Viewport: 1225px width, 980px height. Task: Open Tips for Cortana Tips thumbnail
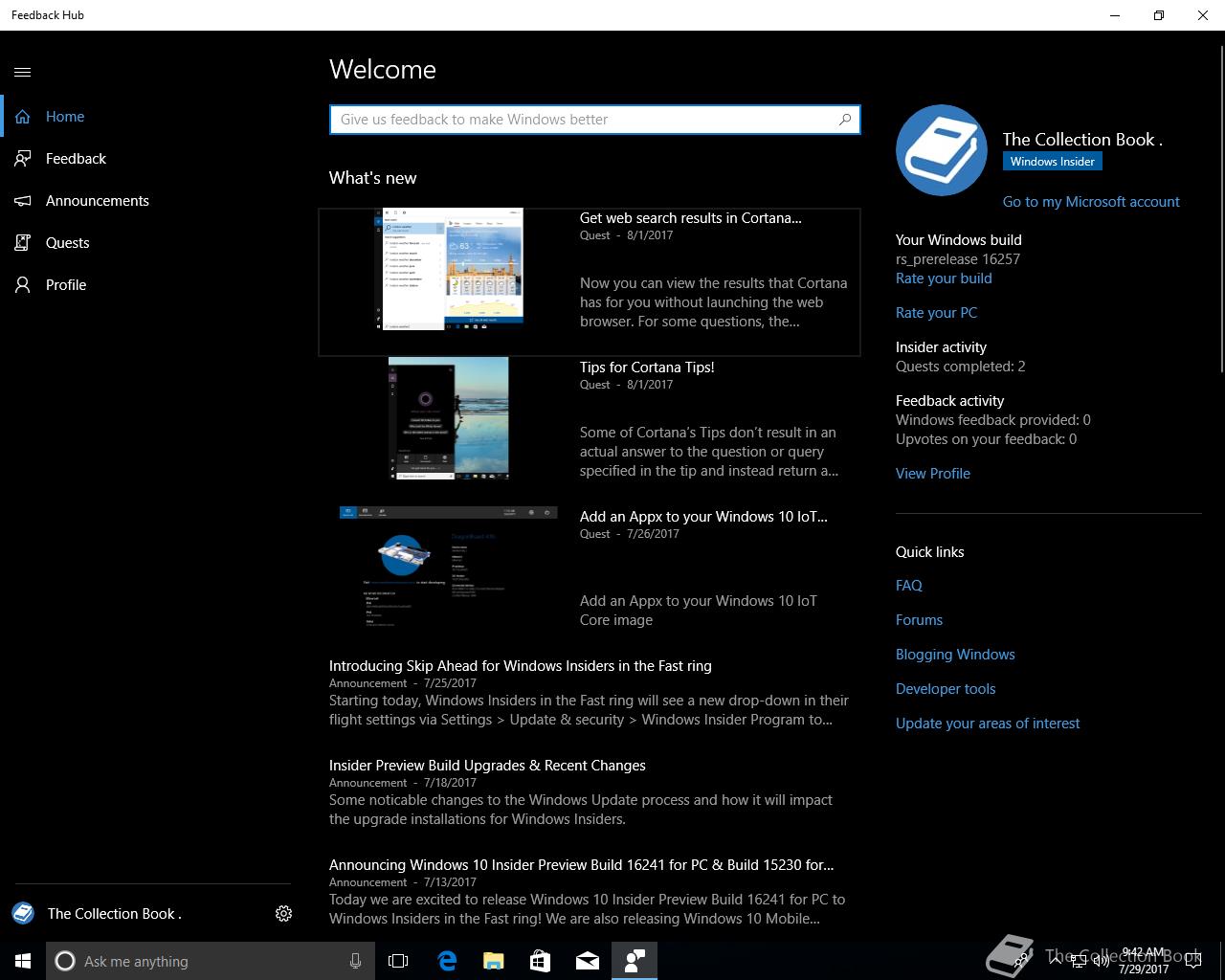point(448,419)
